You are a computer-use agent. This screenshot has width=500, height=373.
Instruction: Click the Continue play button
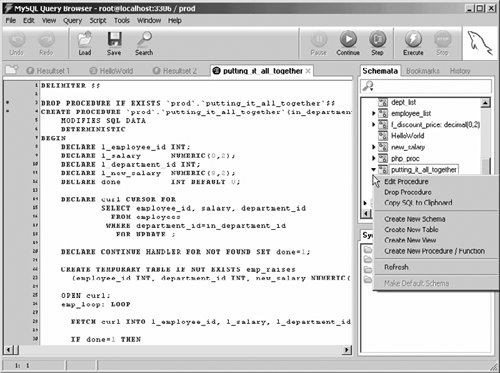348,44
